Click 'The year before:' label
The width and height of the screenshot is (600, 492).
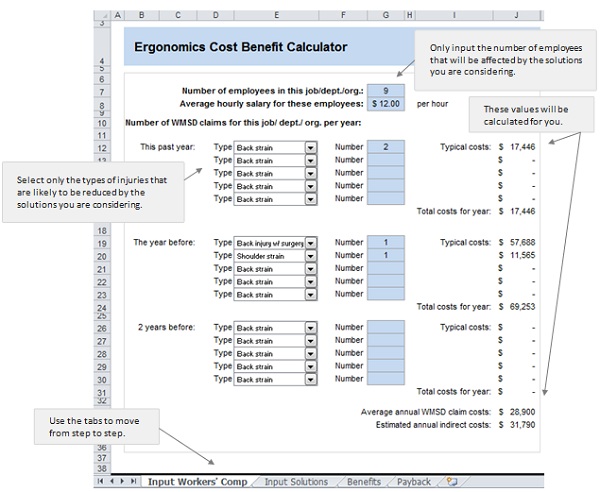(x=164, y=243)
